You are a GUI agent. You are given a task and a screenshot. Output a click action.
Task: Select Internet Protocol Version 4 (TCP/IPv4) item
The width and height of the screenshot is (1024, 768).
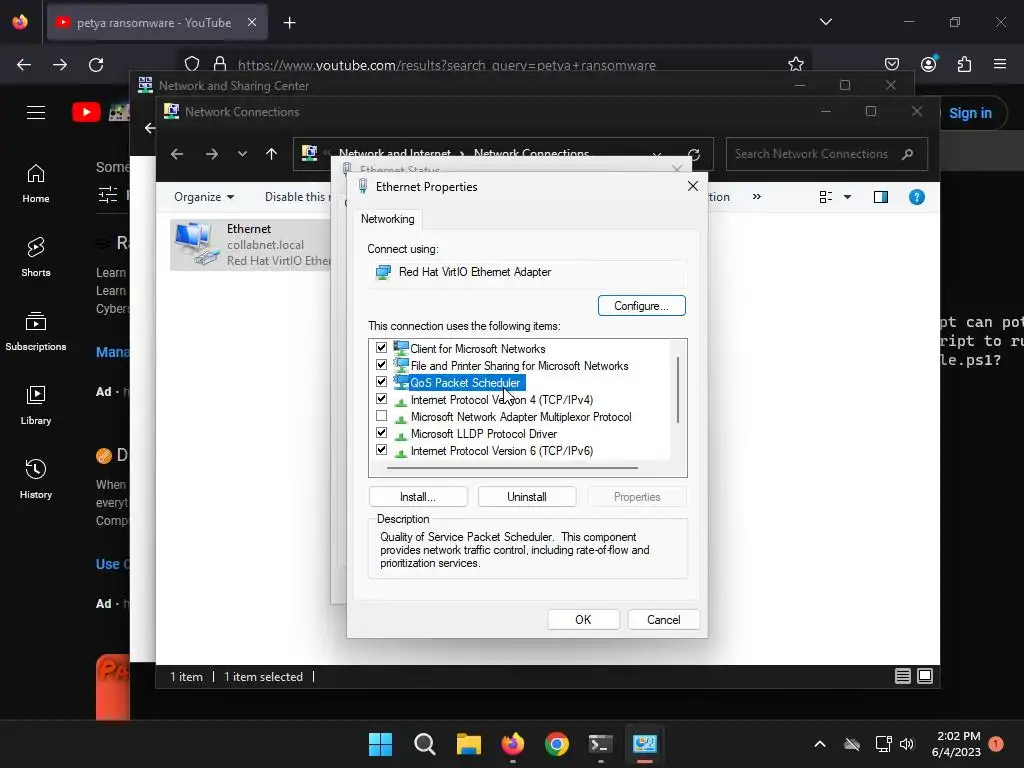point(502,400)
